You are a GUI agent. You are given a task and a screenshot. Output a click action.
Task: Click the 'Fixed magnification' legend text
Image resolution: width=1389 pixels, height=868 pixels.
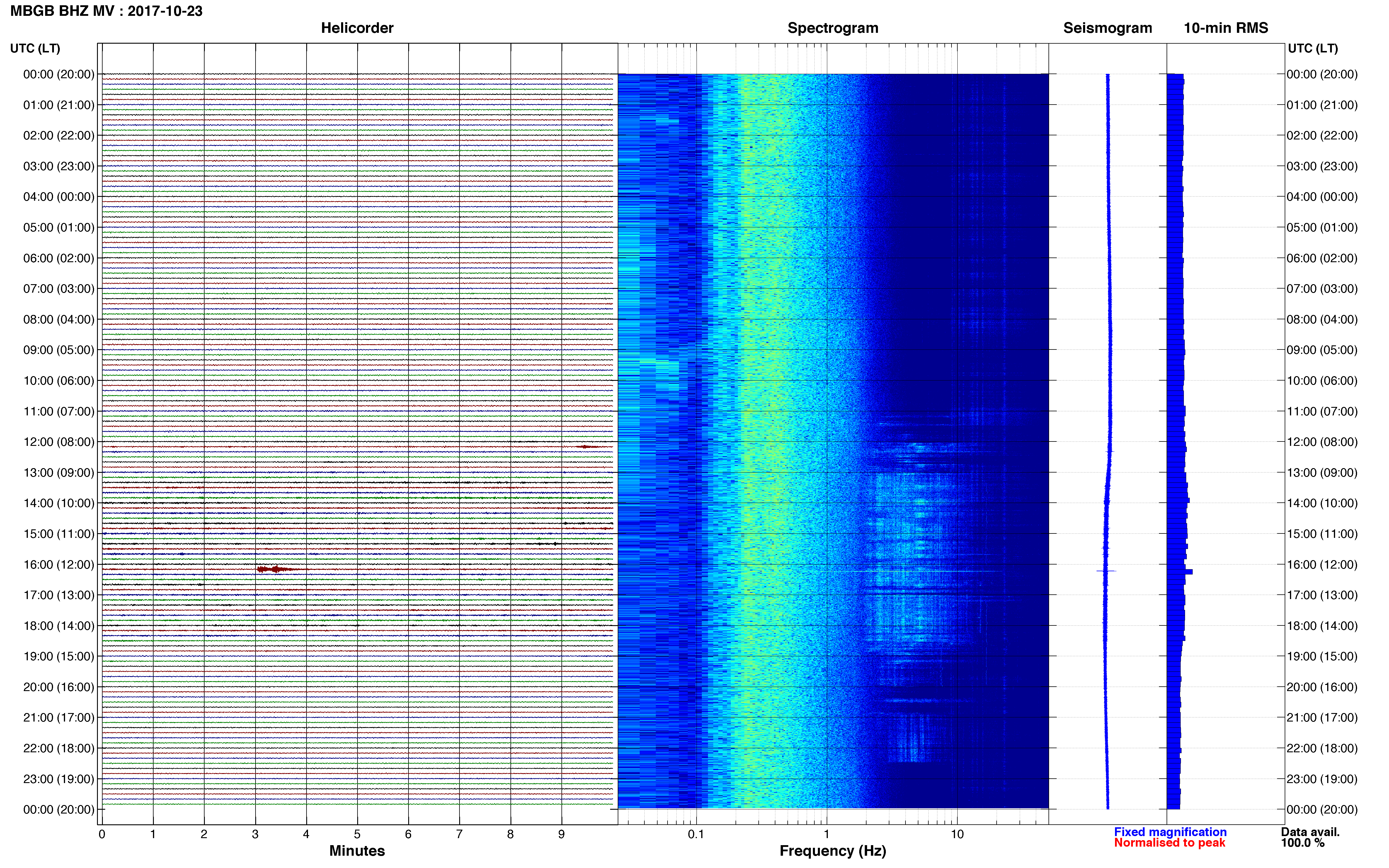[1170, 832]
